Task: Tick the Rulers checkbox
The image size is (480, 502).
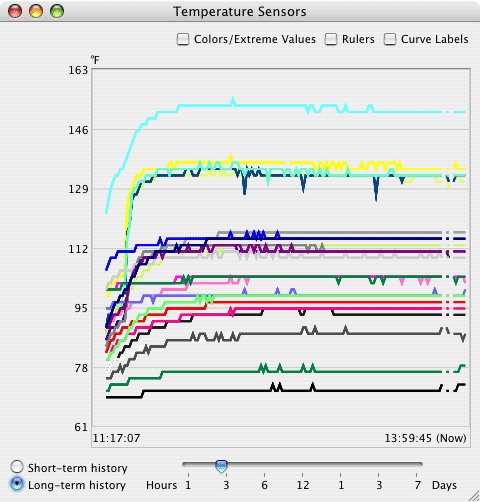Action: click(331, 39)
